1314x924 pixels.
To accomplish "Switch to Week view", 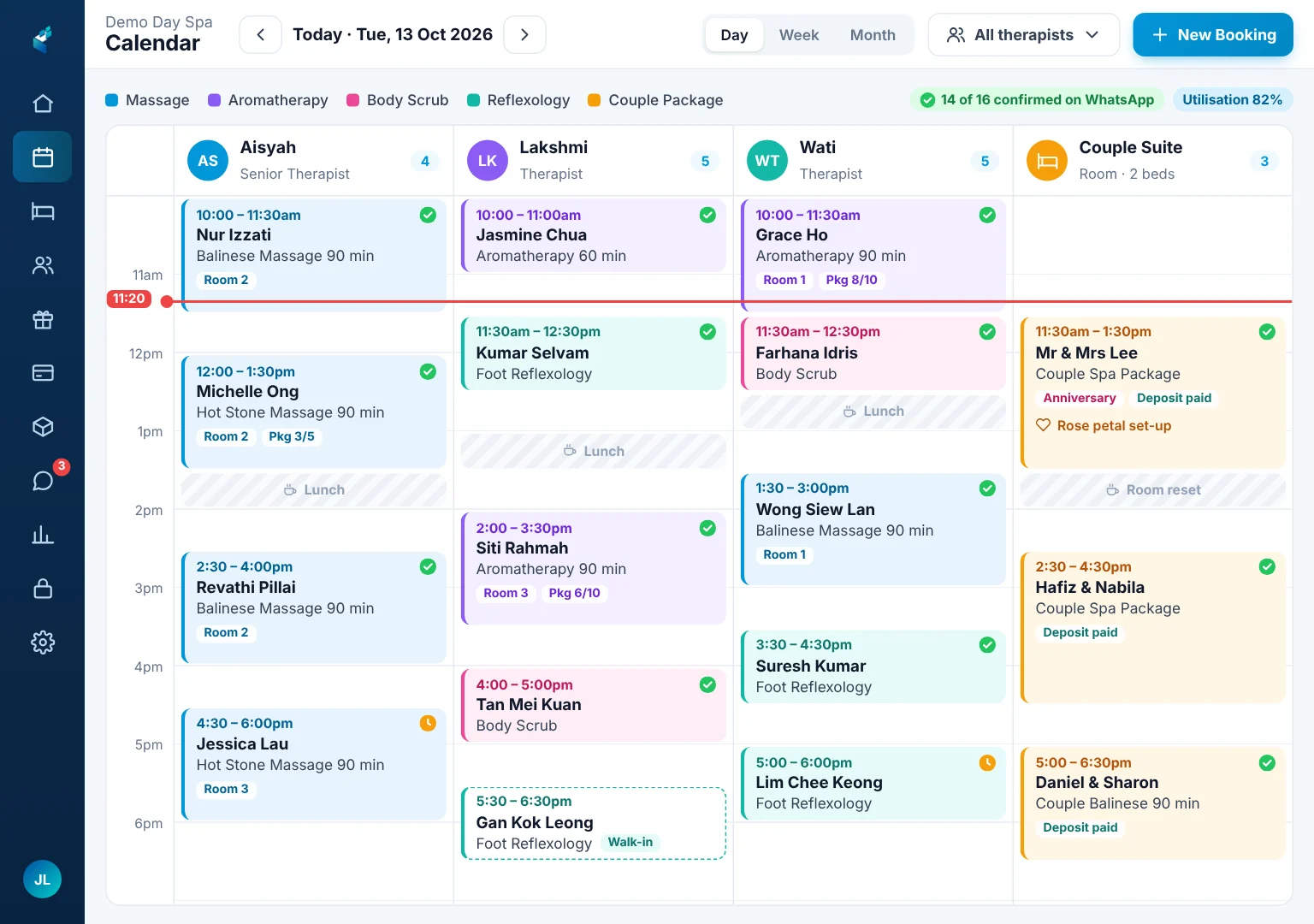I will (799, 35).
